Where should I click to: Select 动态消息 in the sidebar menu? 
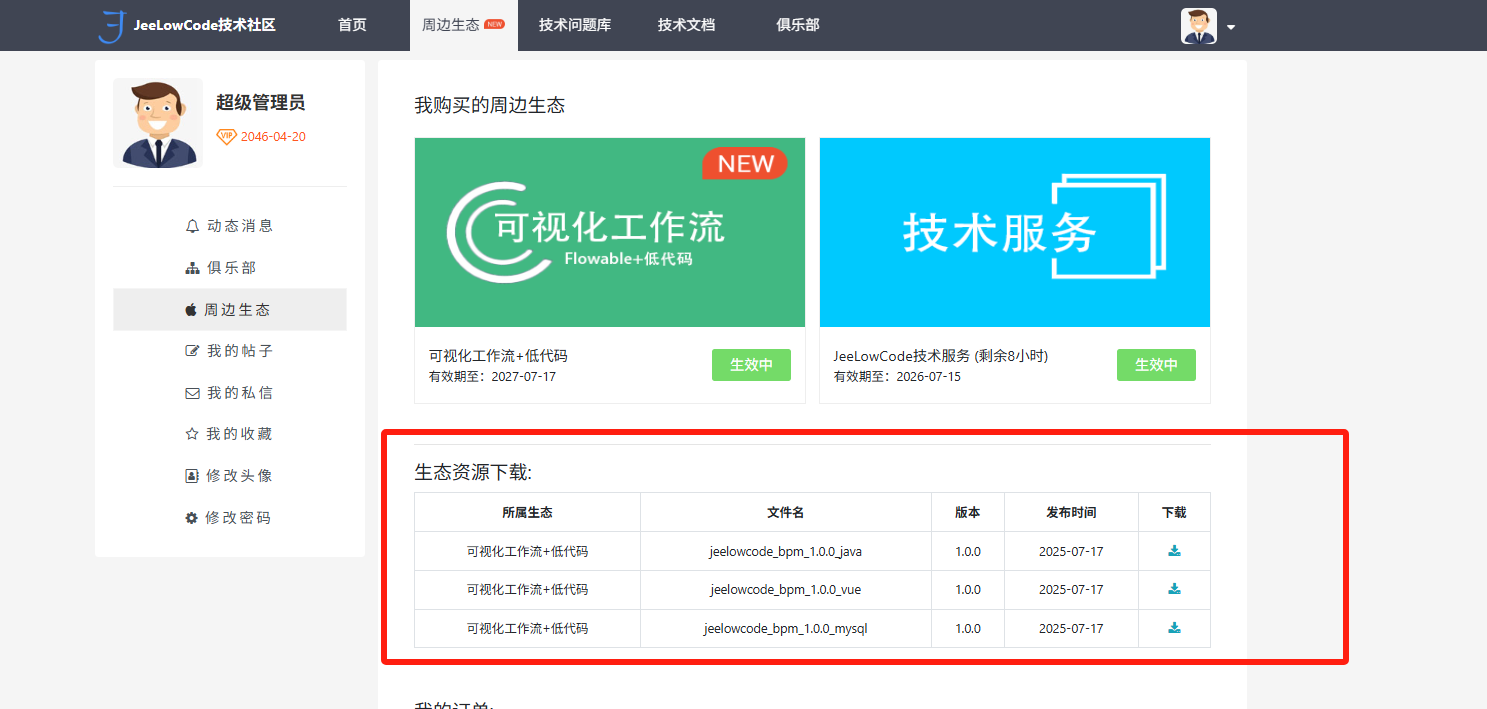tap(230, 226)
